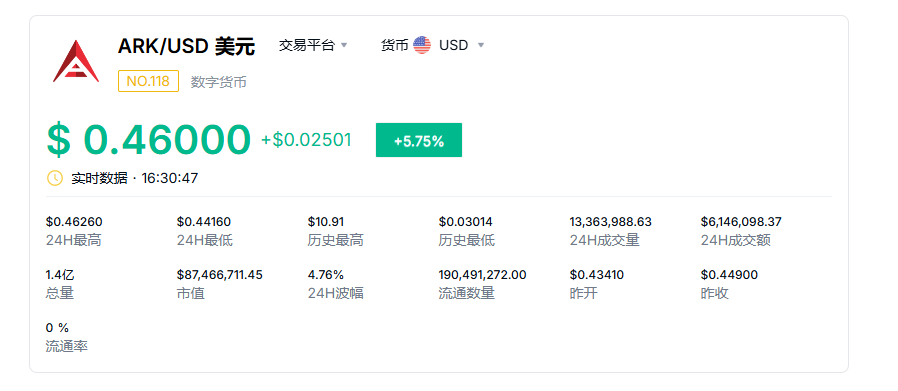Viewport: 898px width, 391px height.
Task: Click the 数字货币 label
Action: (x=219, y=82)
